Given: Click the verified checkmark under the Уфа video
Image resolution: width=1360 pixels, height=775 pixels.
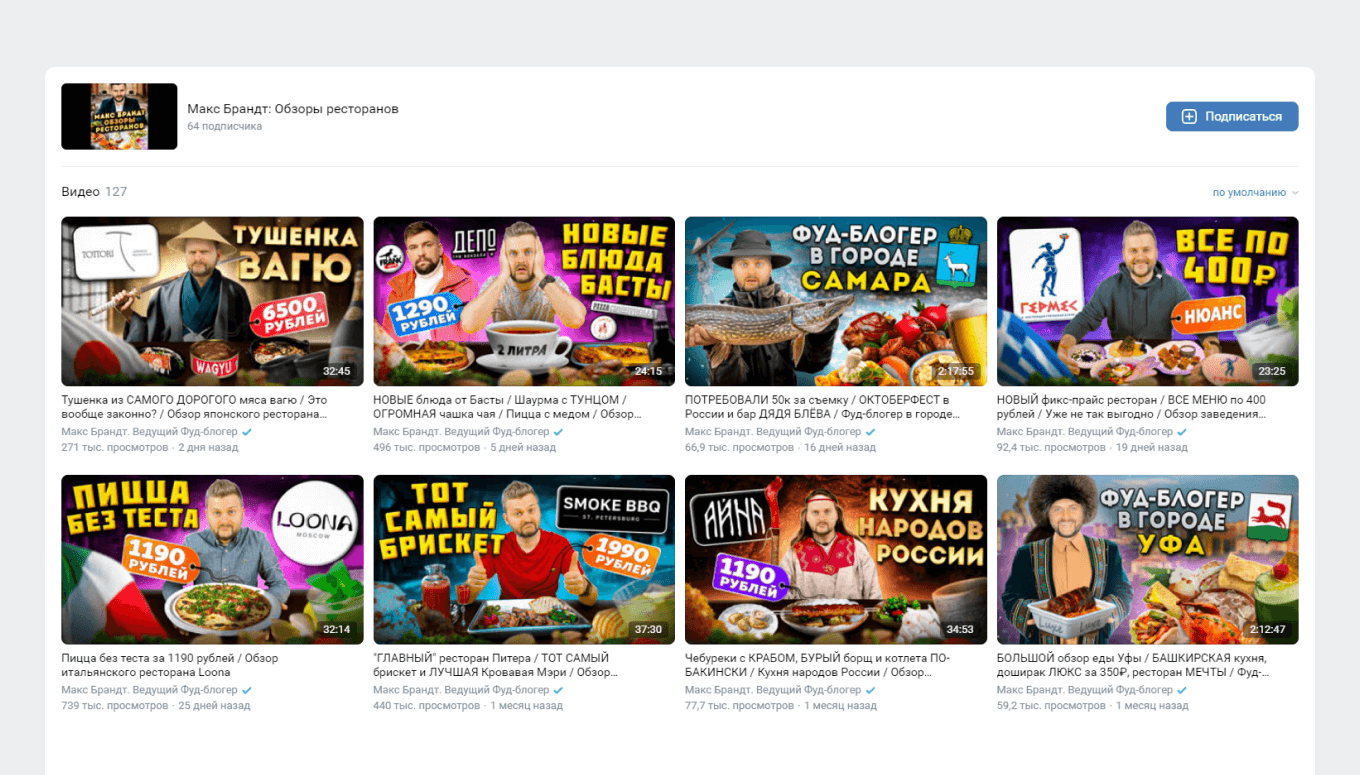Looking at the screenshot, I should tap(1182, 690).
